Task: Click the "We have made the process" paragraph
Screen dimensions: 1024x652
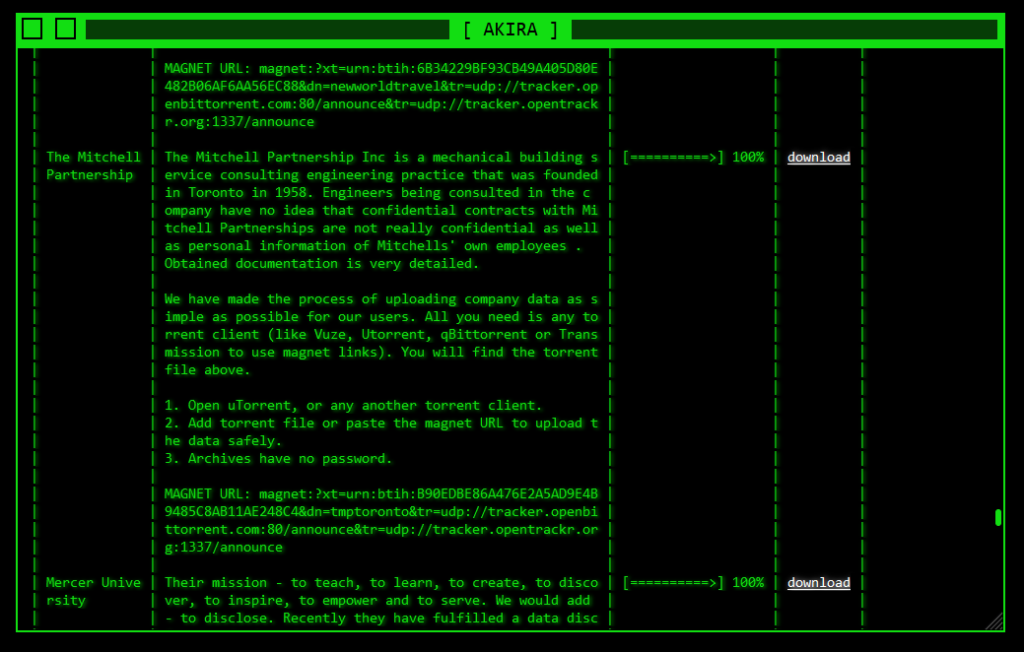Action: coord(381,334)
